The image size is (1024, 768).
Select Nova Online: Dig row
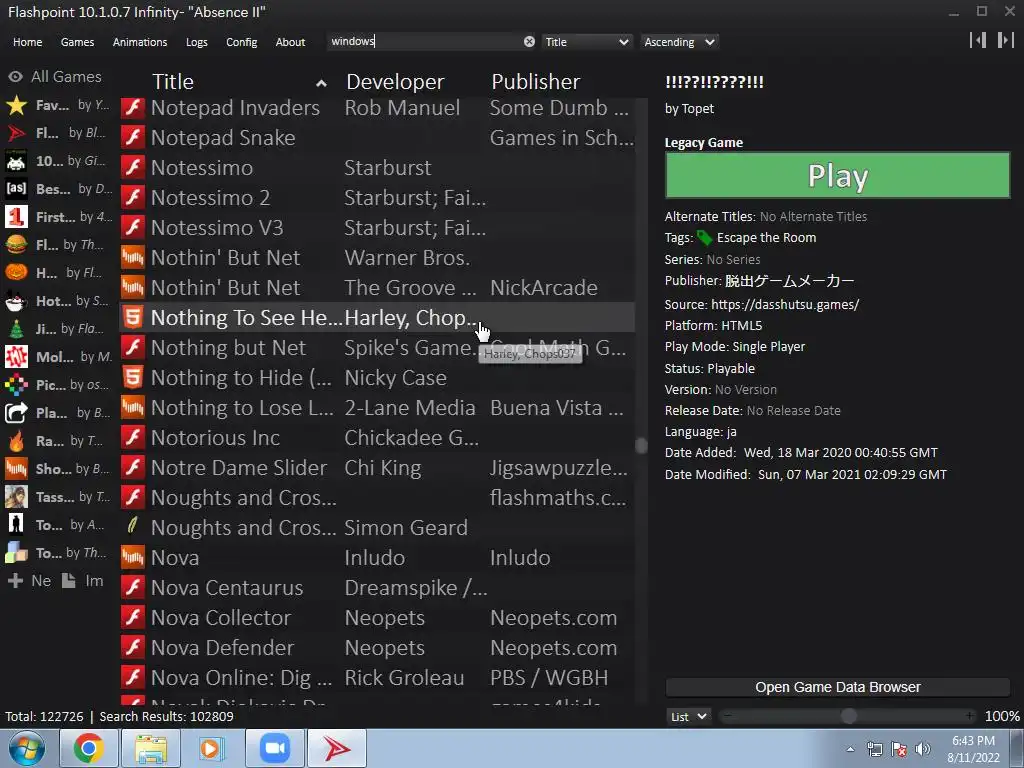pos(377,678)
